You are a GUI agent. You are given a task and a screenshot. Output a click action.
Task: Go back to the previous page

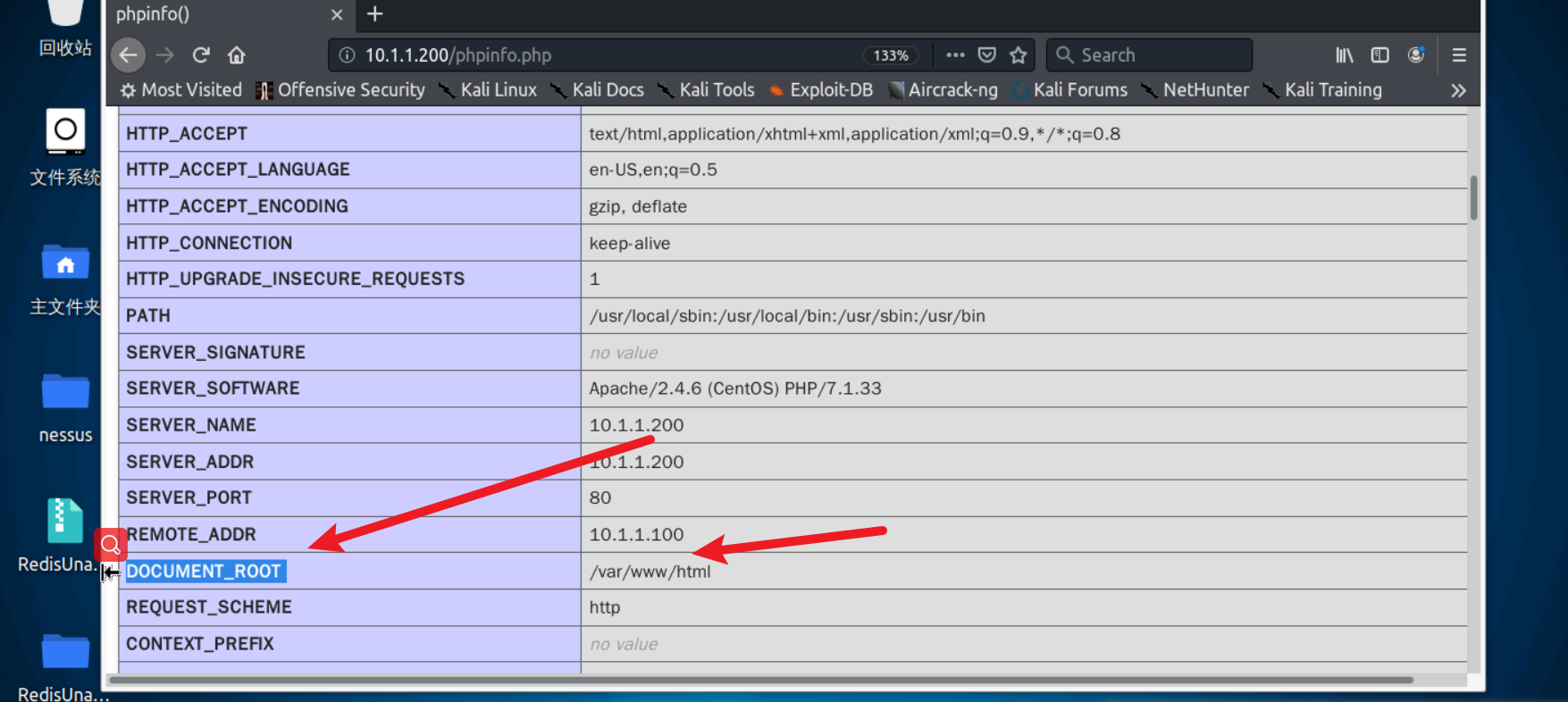pos(129,55)
